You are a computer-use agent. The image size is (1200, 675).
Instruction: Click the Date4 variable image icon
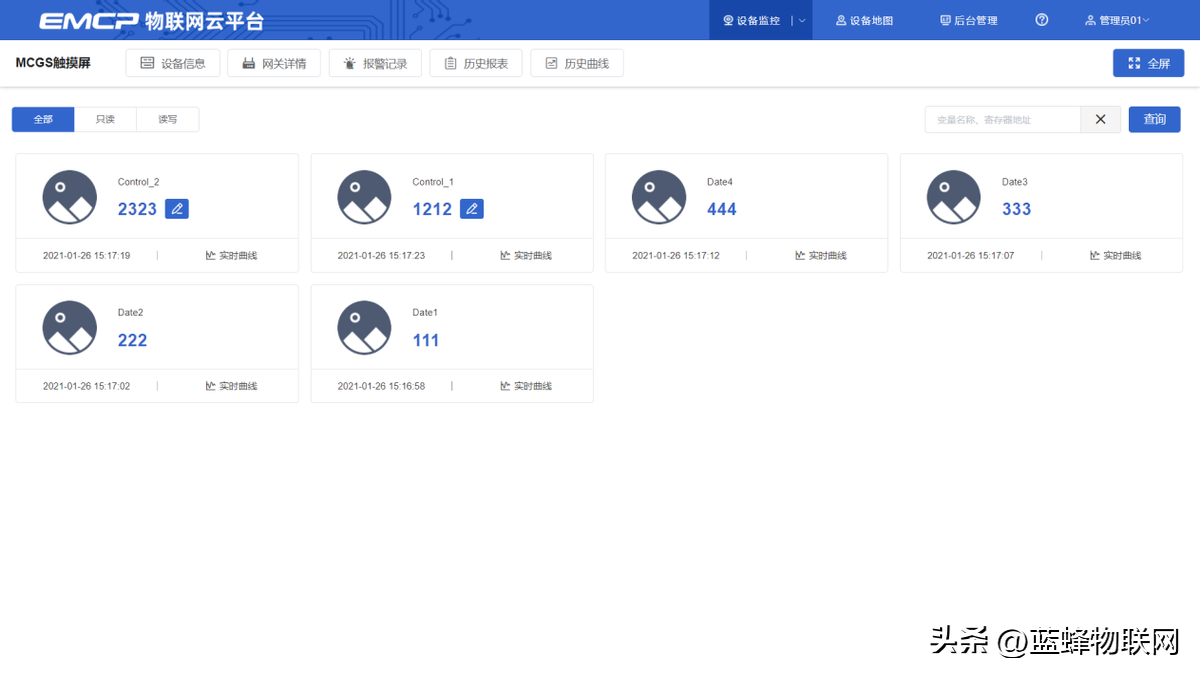click(x=659, y=197)
